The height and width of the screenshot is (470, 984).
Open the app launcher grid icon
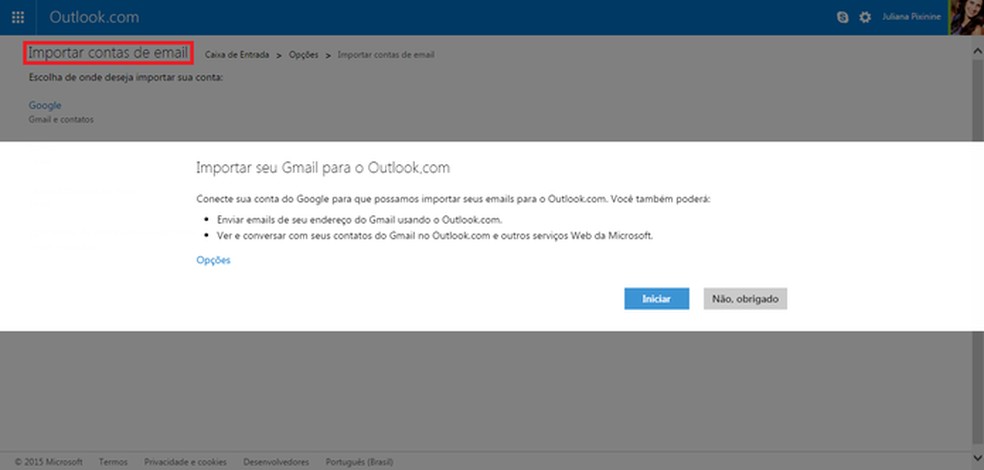point(18,18)
